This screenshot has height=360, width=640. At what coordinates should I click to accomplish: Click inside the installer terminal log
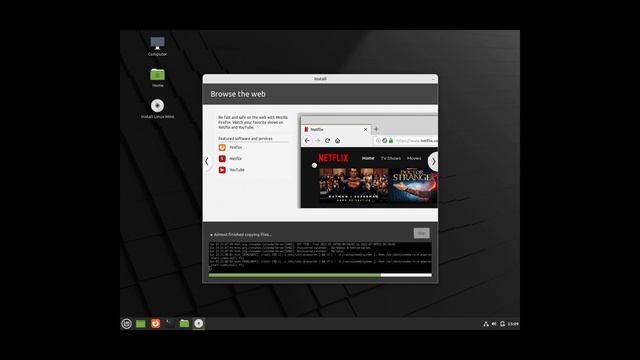[x=320, y=257]
